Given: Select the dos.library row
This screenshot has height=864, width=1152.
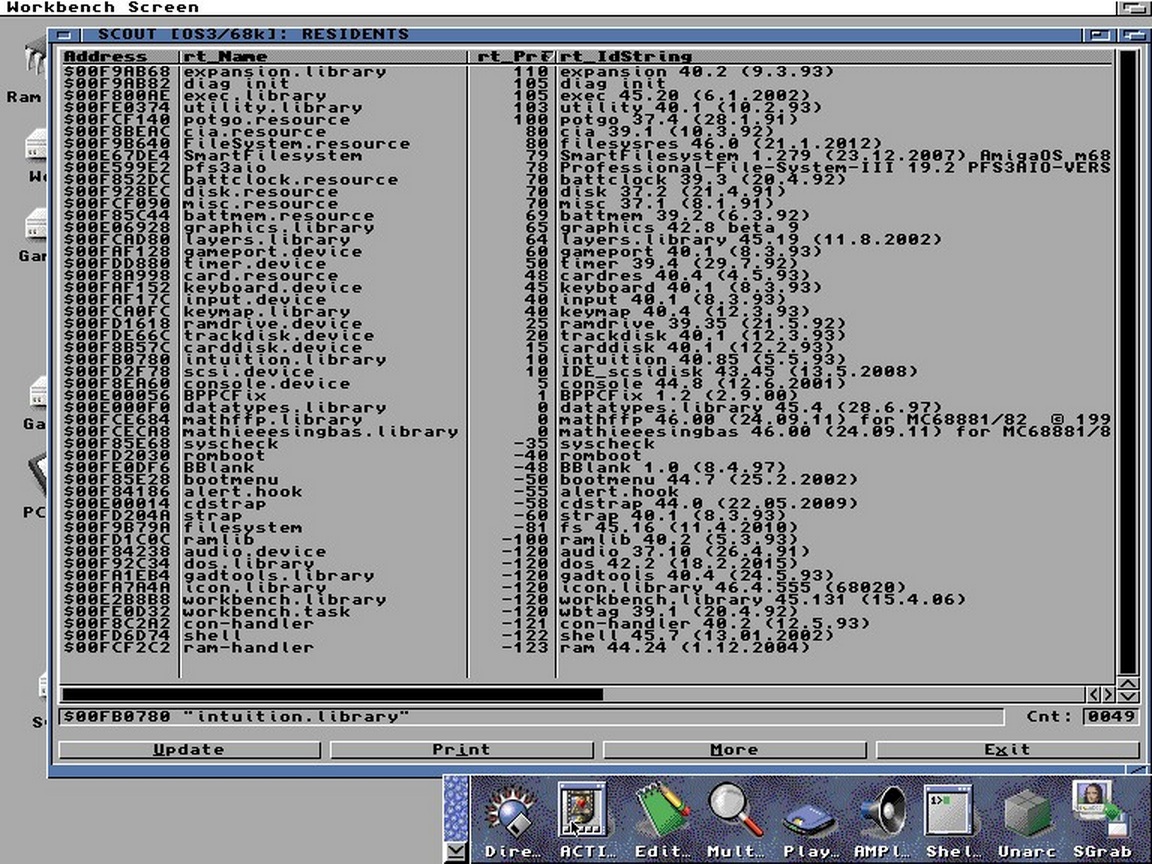Looking at the screenshot, I should pyautogui.click(x=586, y=564).
